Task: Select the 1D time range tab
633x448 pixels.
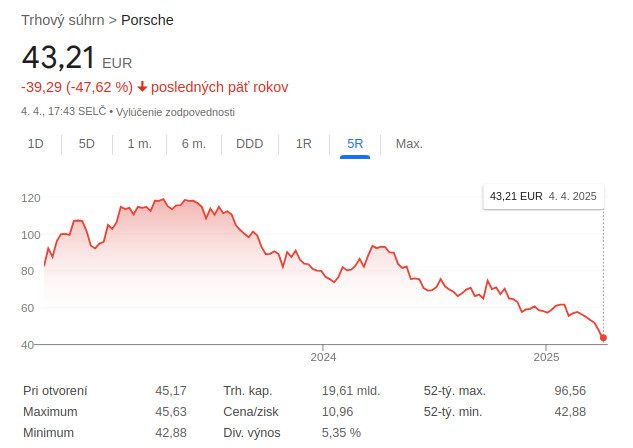Action: (36, 144)
